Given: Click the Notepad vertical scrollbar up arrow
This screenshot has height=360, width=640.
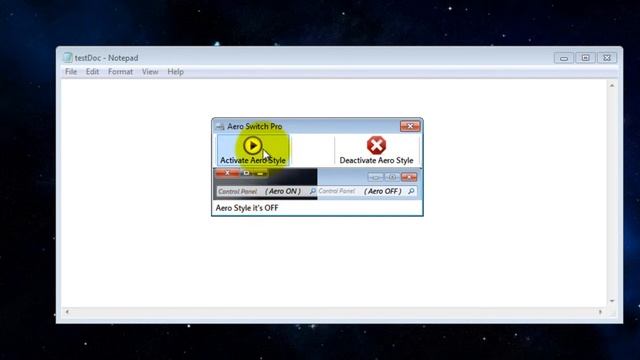Looking at the screenshot, I should coord(612,85).
